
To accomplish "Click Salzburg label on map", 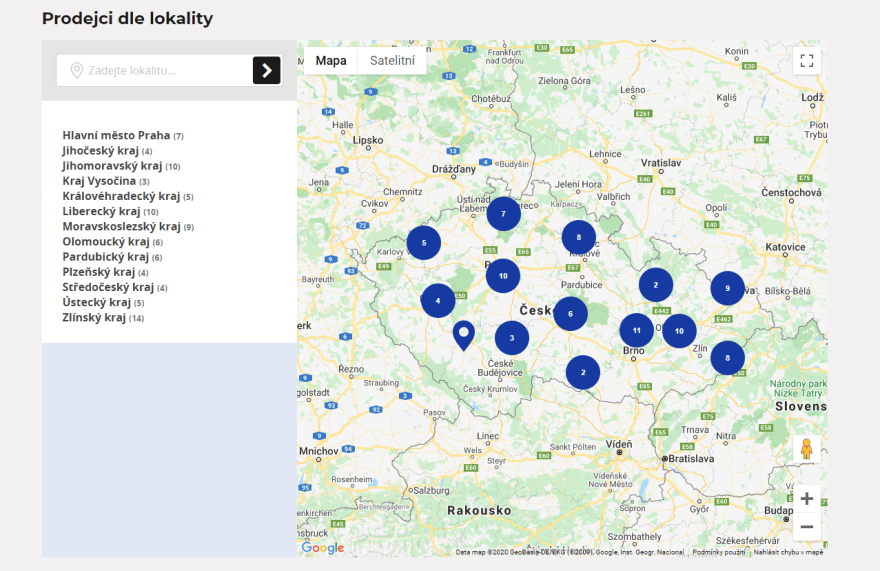I will point(432,490).
